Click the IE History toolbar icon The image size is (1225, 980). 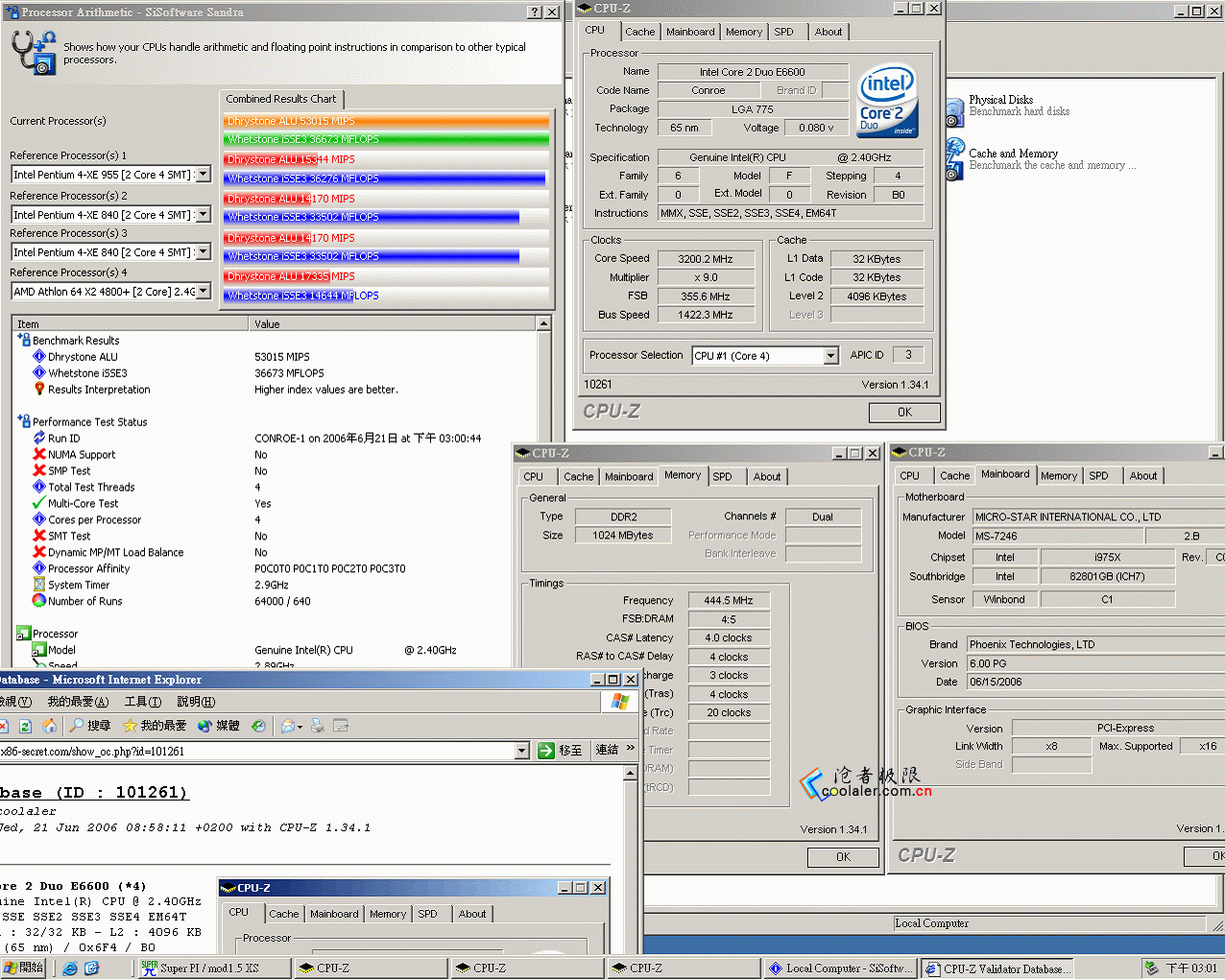click(258, 726)
